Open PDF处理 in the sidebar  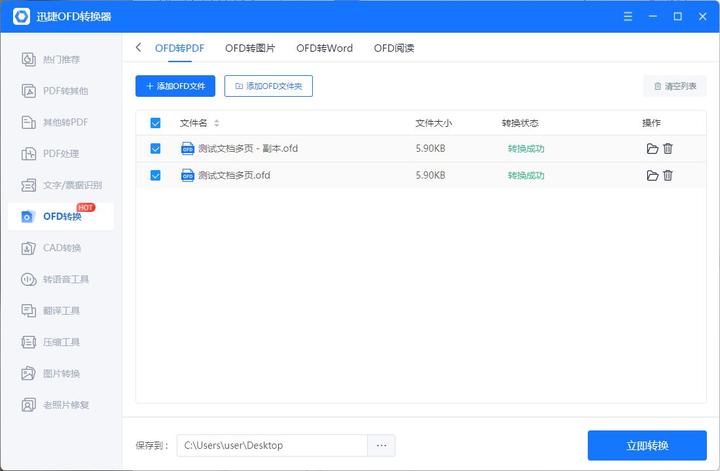(x=61, y=153)
